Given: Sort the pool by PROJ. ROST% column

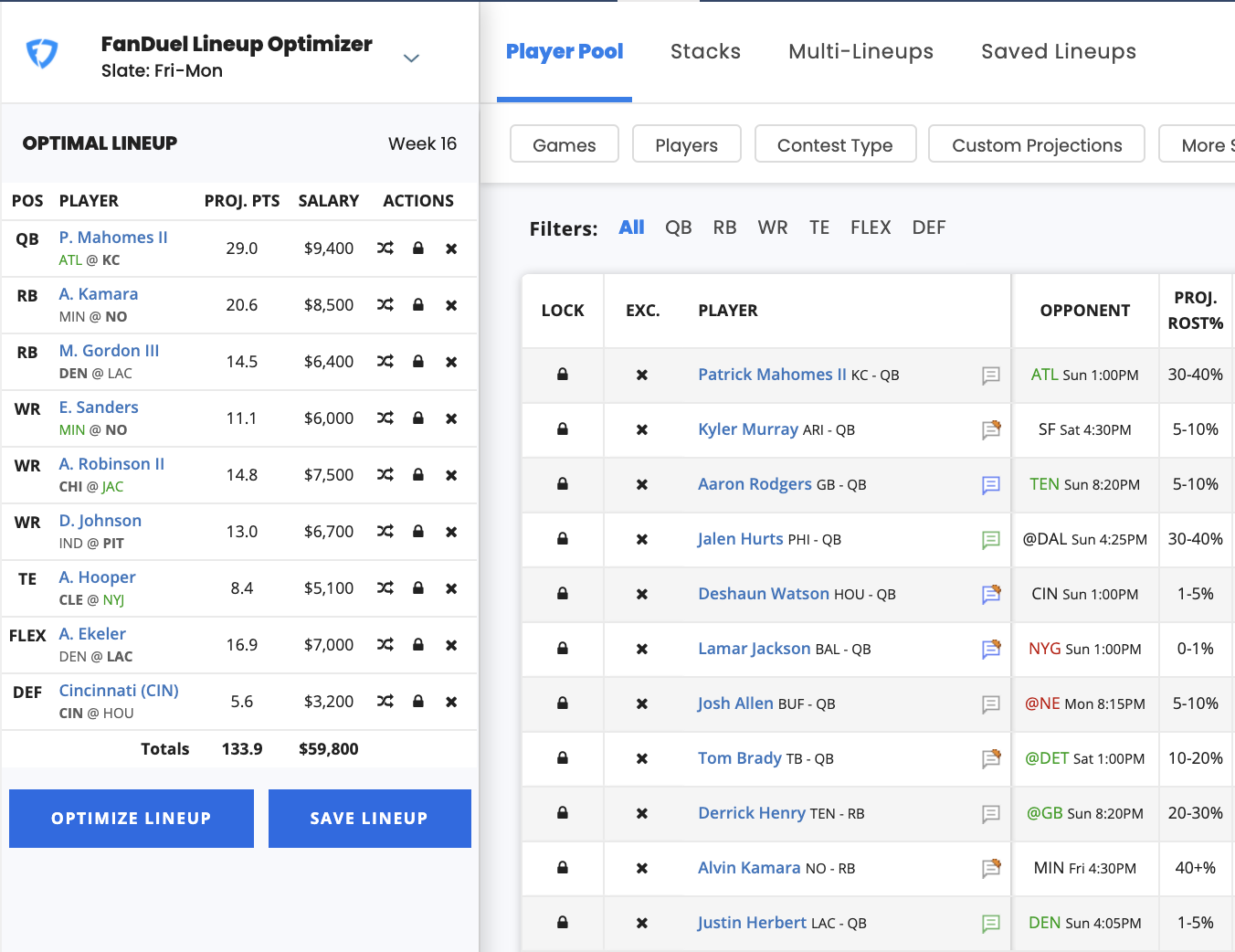Looking at the screenshot, I should [1195, 311].
